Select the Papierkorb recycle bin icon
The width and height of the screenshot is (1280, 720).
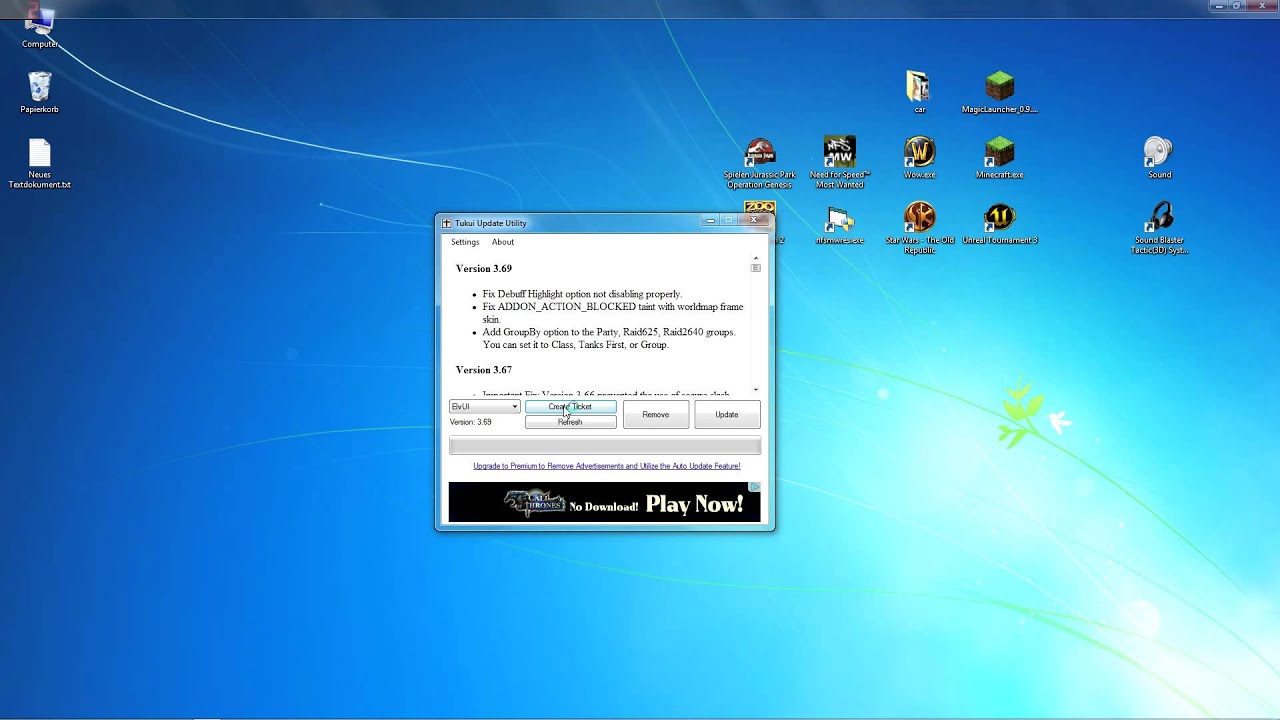click(x=40, y=92)
